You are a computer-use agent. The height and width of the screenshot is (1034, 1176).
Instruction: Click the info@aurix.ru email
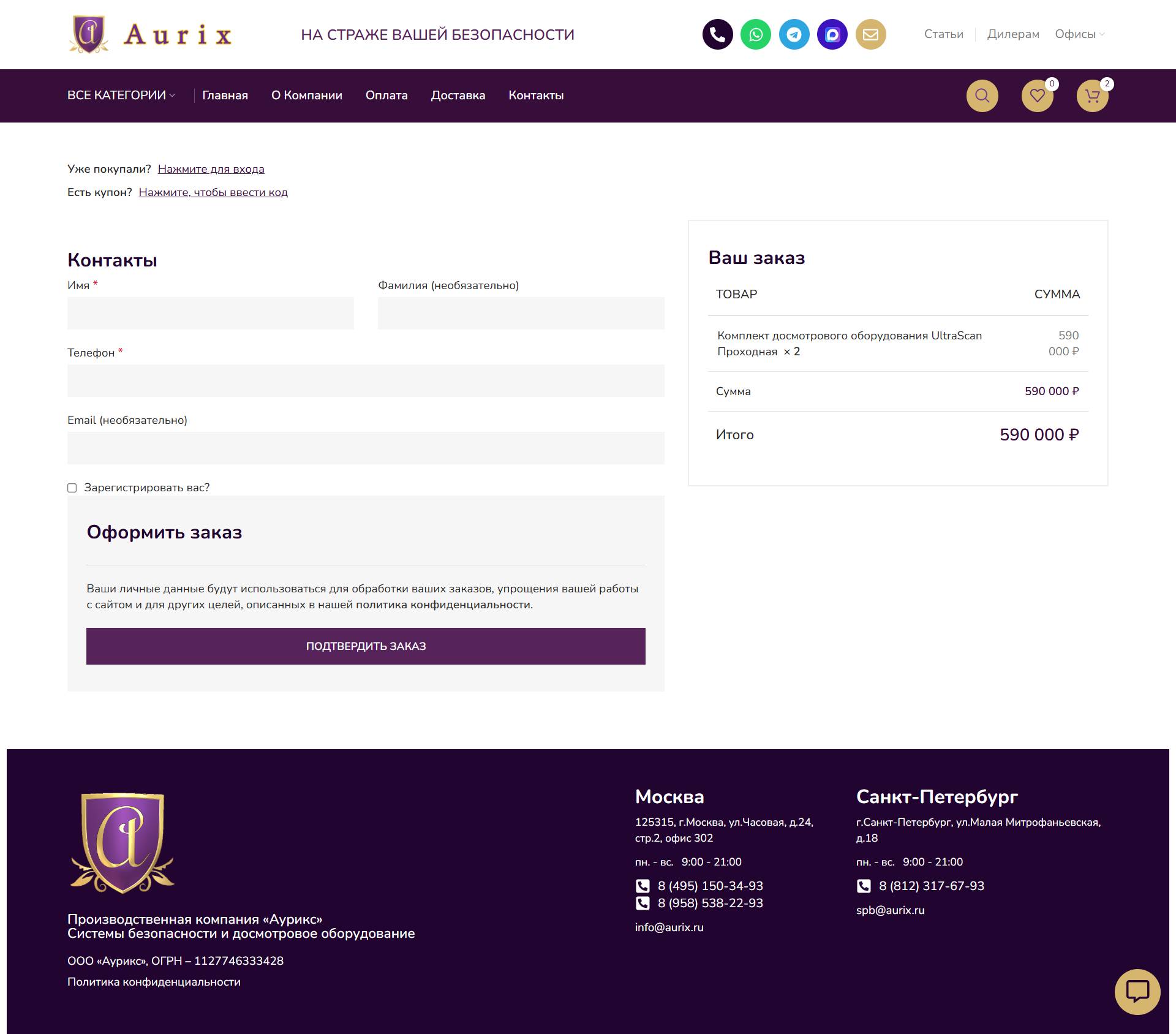click(669, 927)
